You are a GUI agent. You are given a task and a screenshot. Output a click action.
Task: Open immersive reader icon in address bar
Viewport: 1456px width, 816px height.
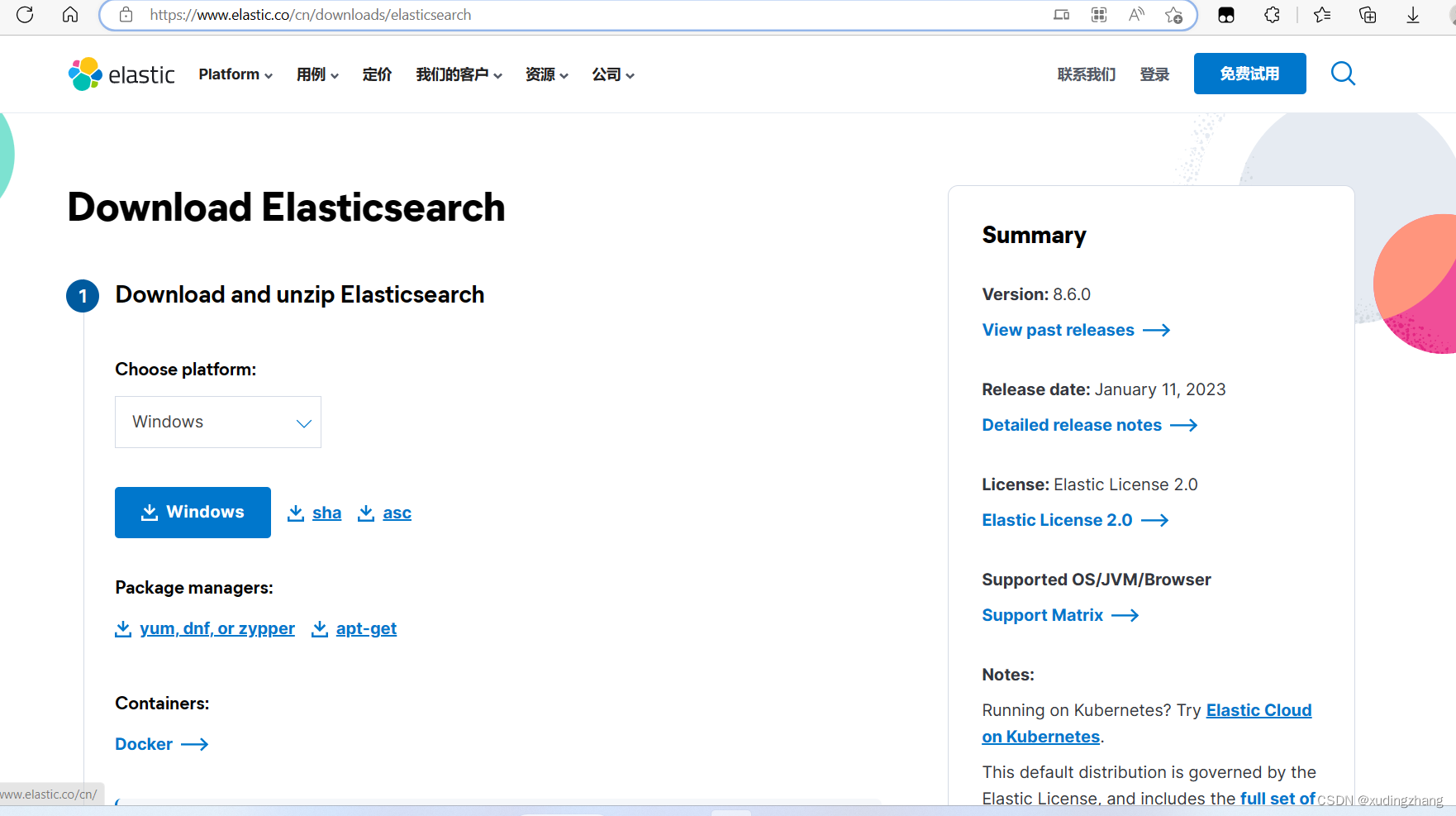coord(1062,14)
